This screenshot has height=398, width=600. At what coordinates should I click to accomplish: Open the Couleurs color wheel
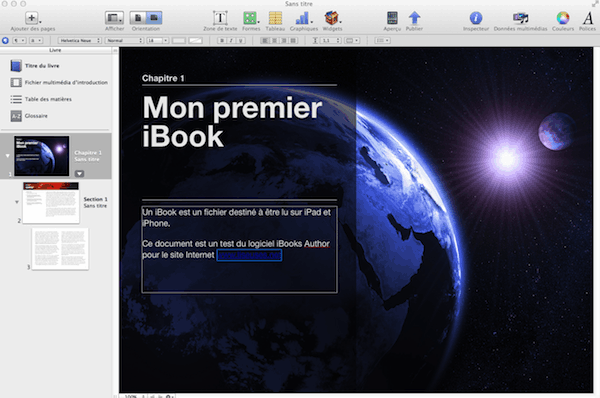point(563,18)
